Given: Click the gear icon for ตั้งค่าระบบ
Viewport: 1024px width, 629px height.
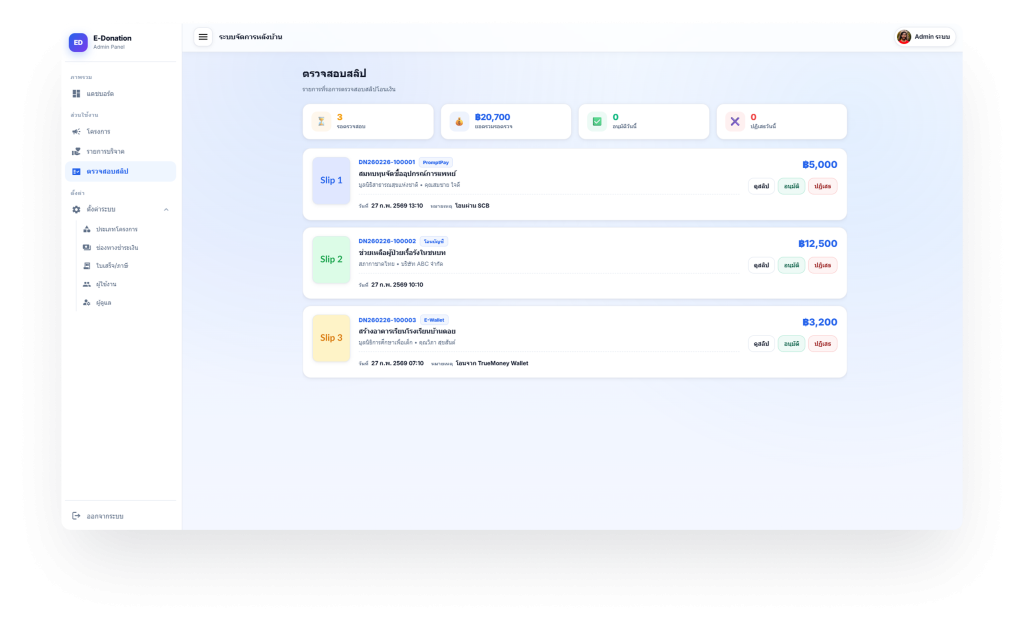Looking at the screenshot, I should (76, 209).
